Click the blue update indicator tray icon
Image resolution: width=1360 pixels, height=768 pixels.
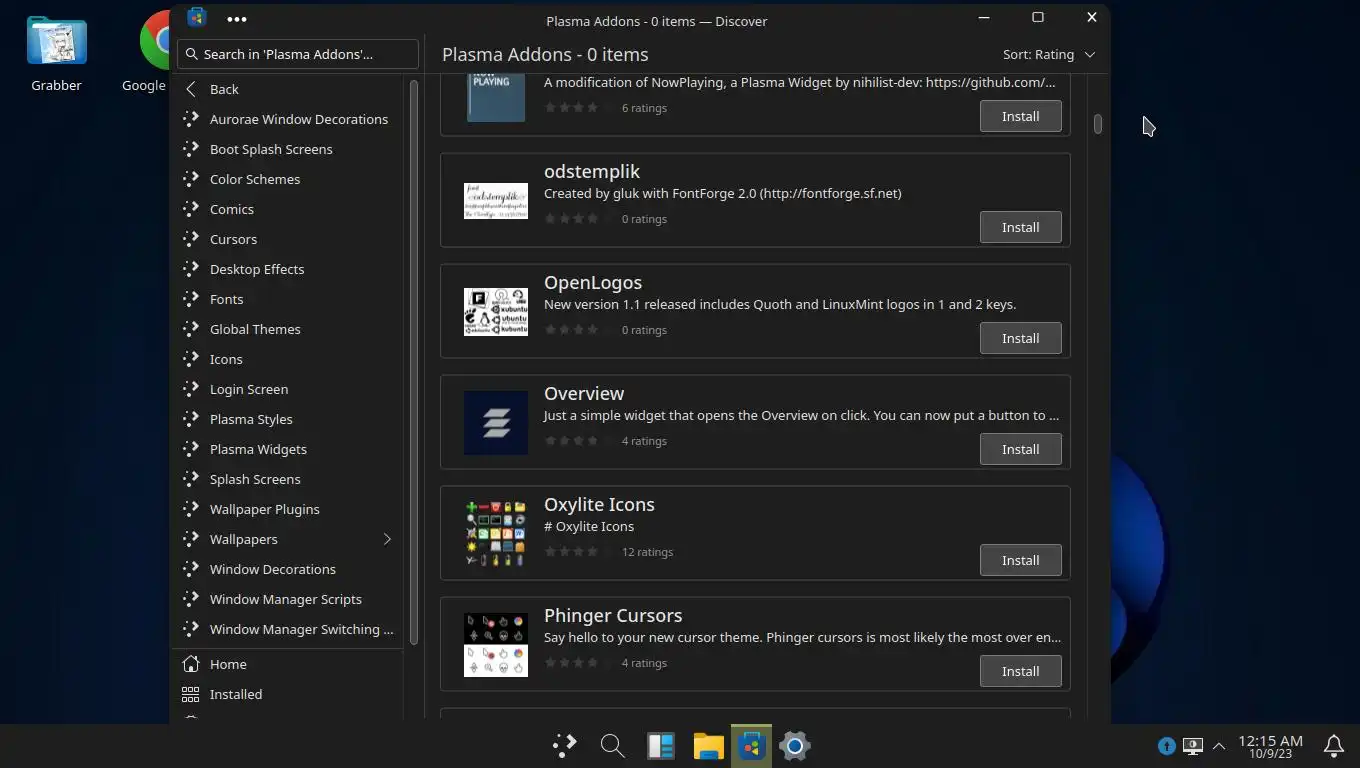point(1166,746)
